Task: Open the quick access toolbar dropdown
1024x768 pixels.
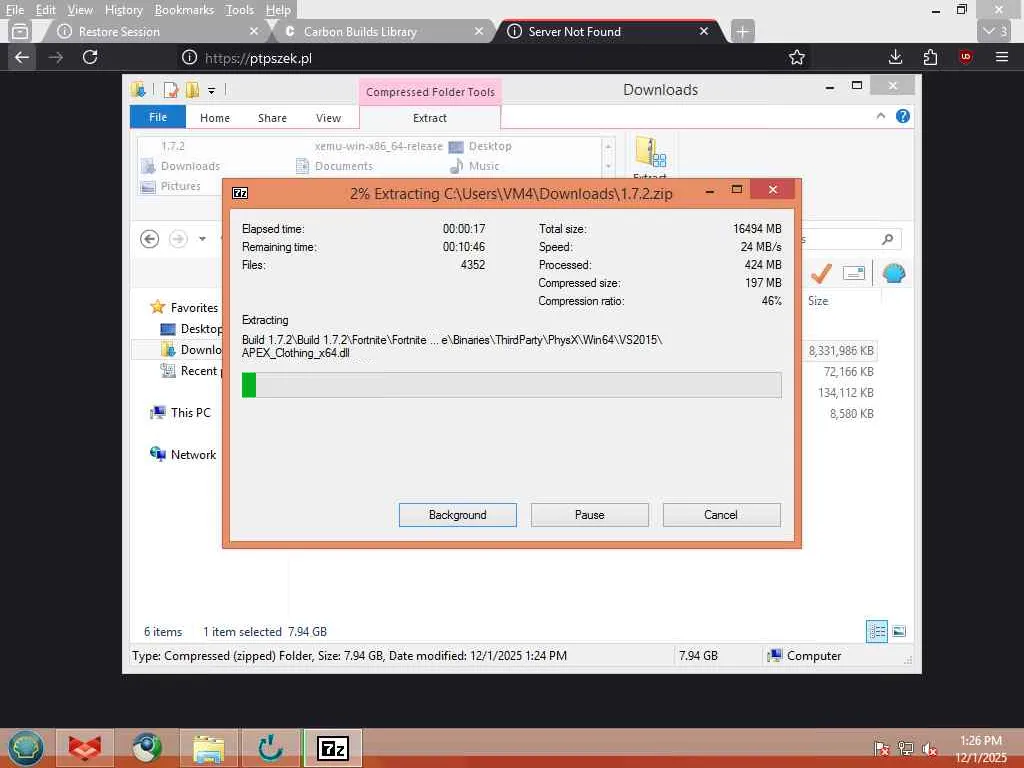Action: point(212,91)
